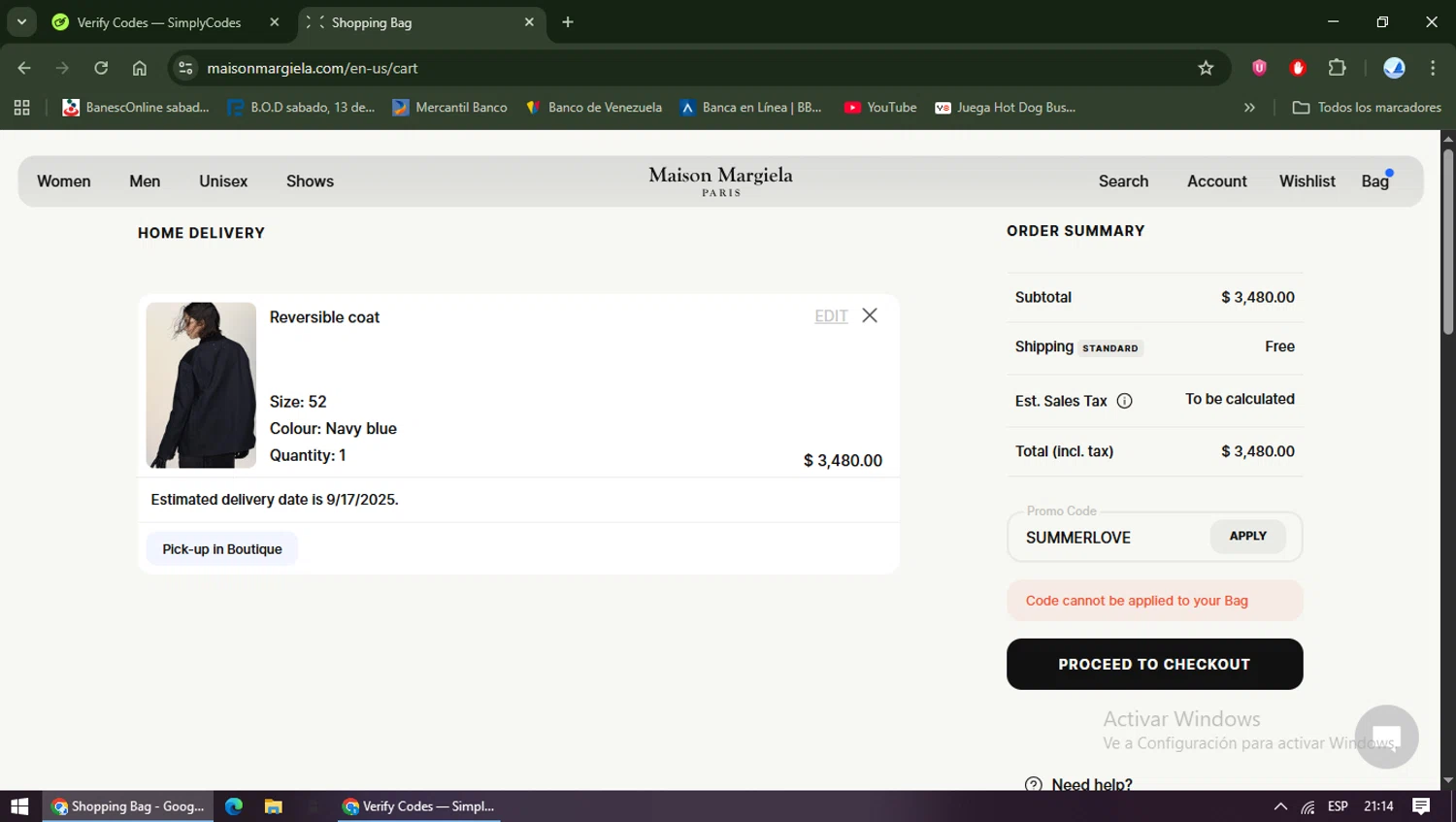Image resolution: width=1456 pixels, height=822 pixels.
Task: Open the Reversible coat thumbnail
Action: 201,385
